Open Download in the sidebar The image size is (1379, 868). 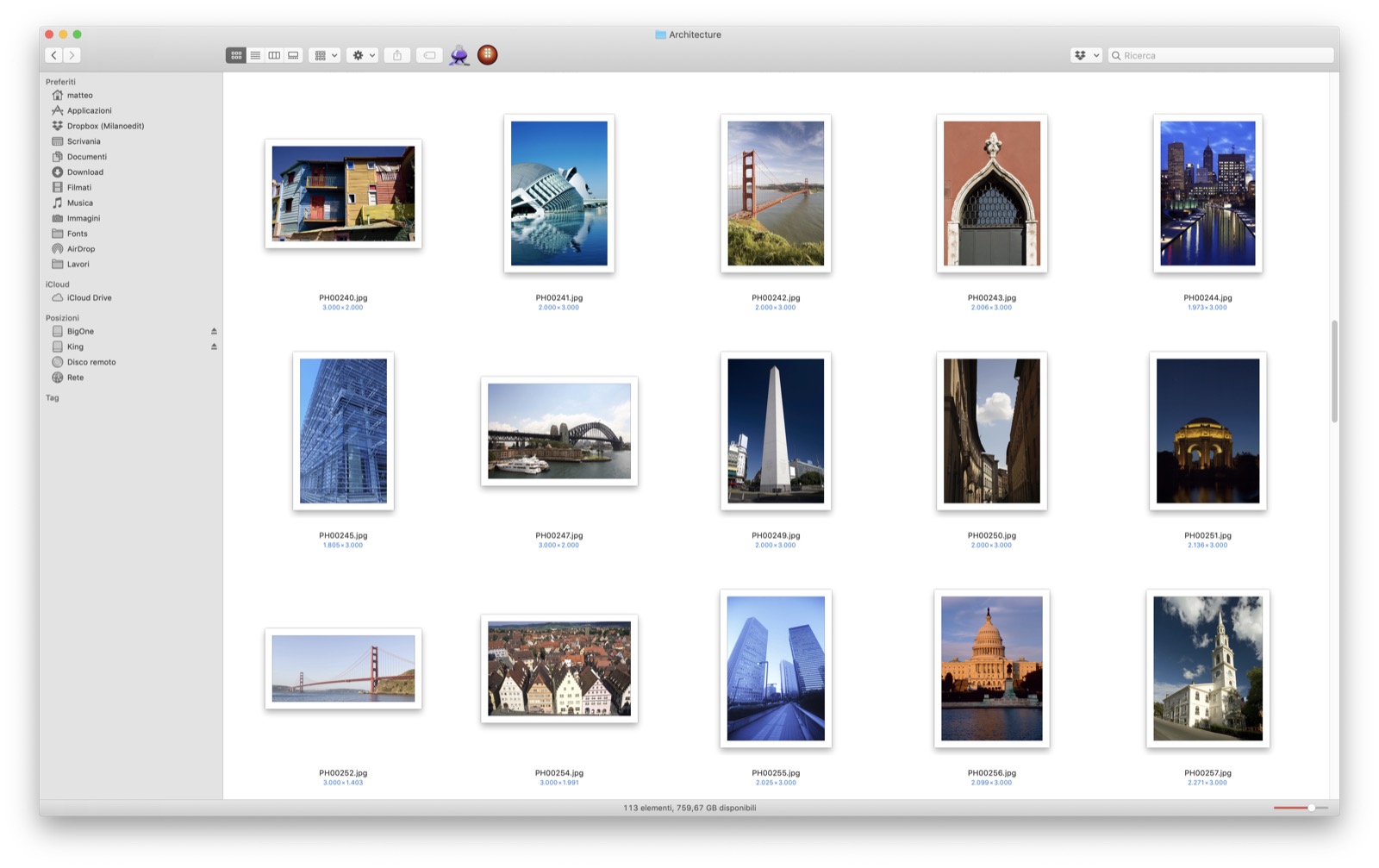[x=84, y=172]
